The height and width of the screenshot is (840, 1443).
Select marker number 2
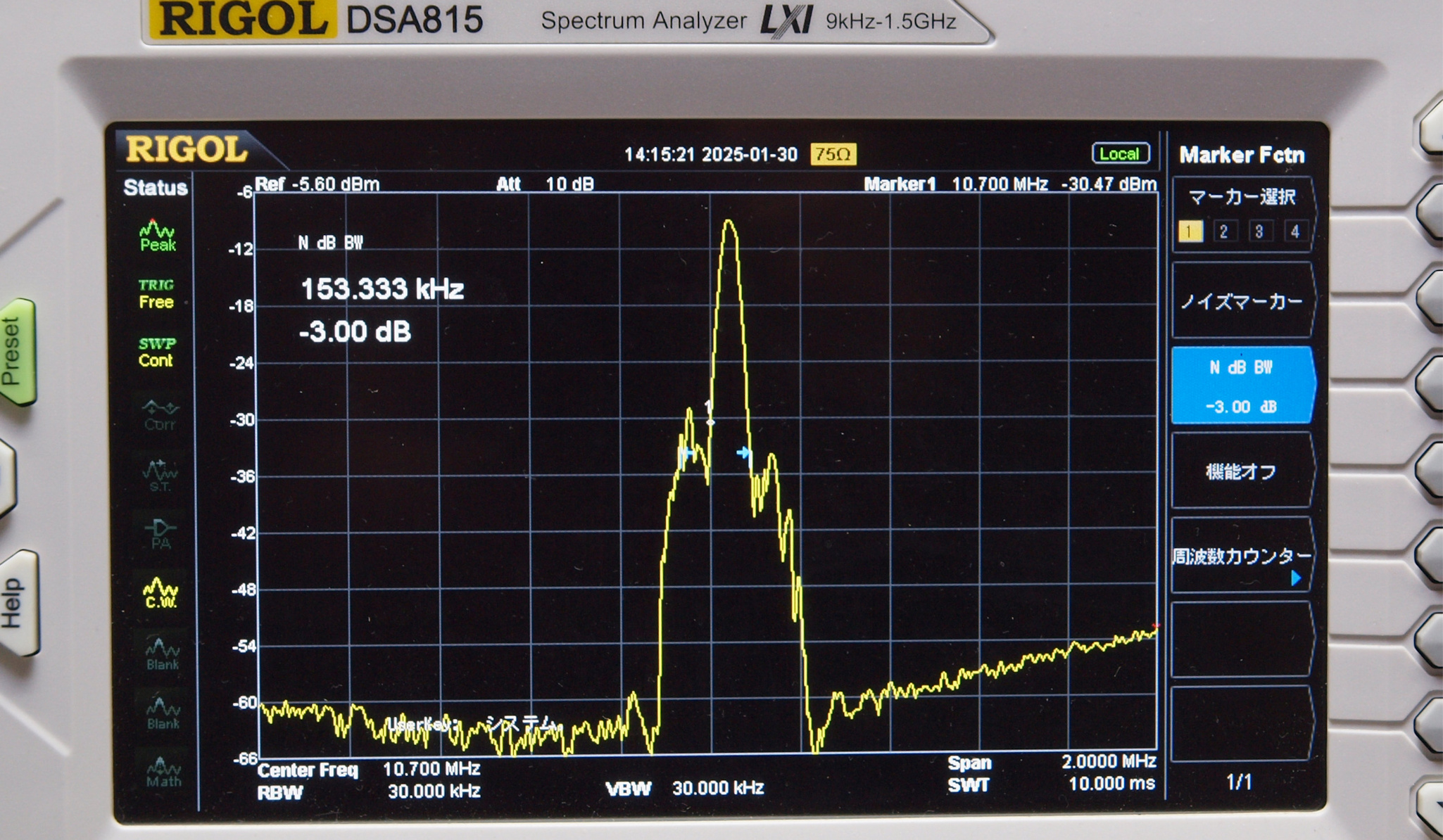tap(1224, 231)
